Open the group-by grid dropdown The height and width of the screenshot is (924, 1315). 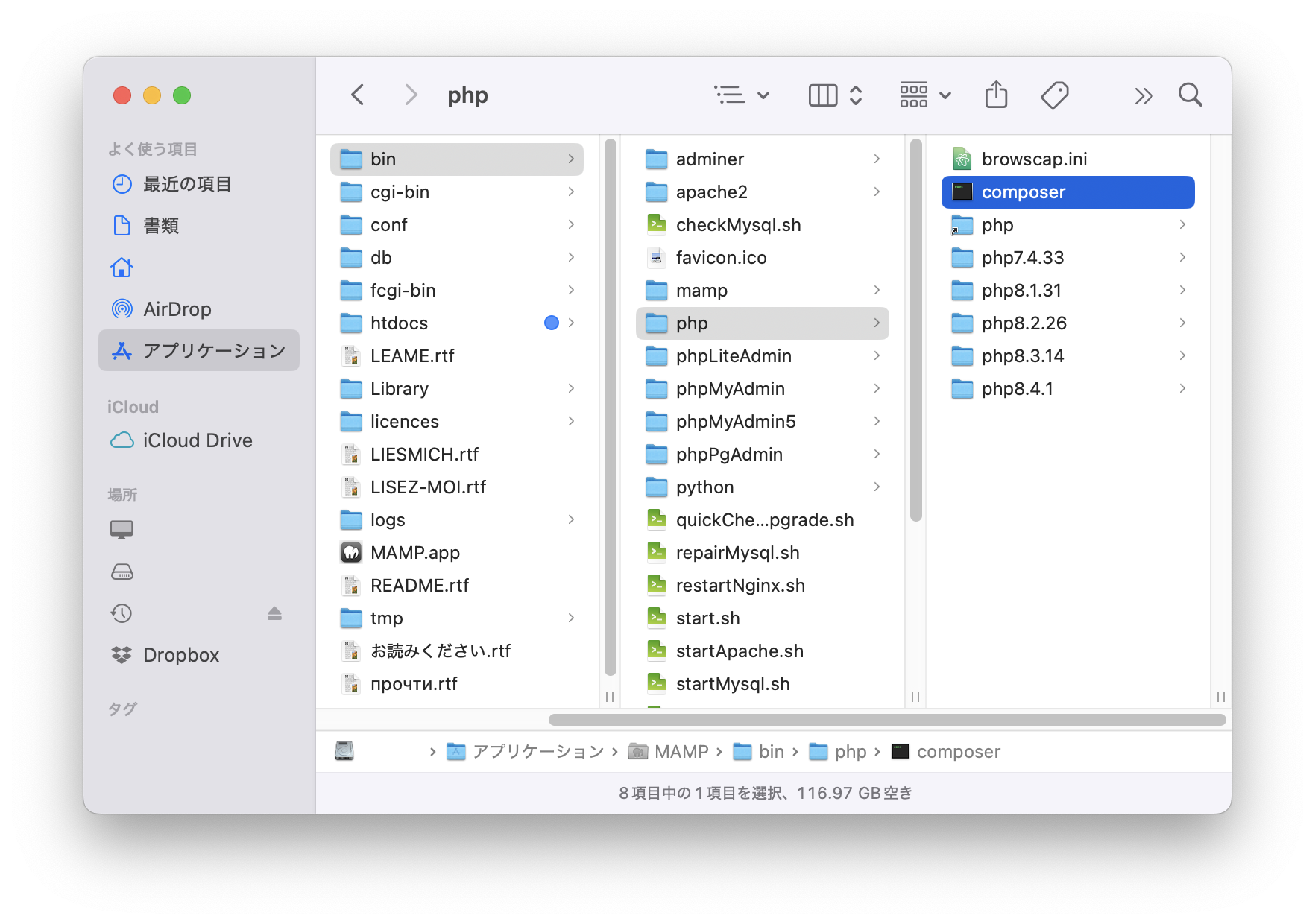[x=925, y=95]
